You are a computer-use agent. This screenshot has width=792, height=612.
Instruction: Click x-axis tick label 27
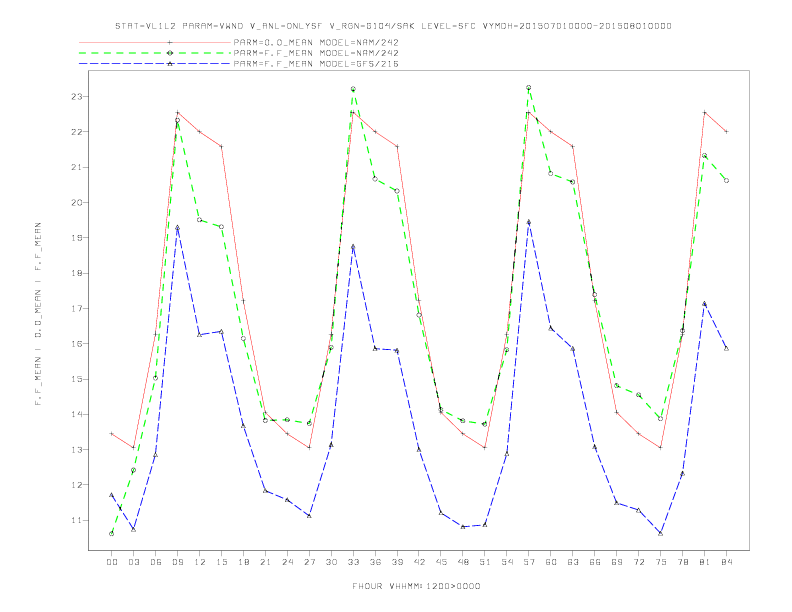(x=309, y=562)
